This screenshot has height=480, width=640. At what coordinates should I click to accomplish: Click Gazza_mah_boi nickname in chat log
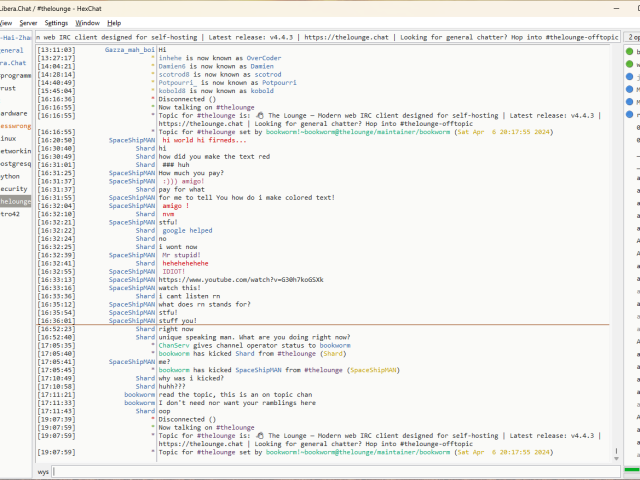129,49
